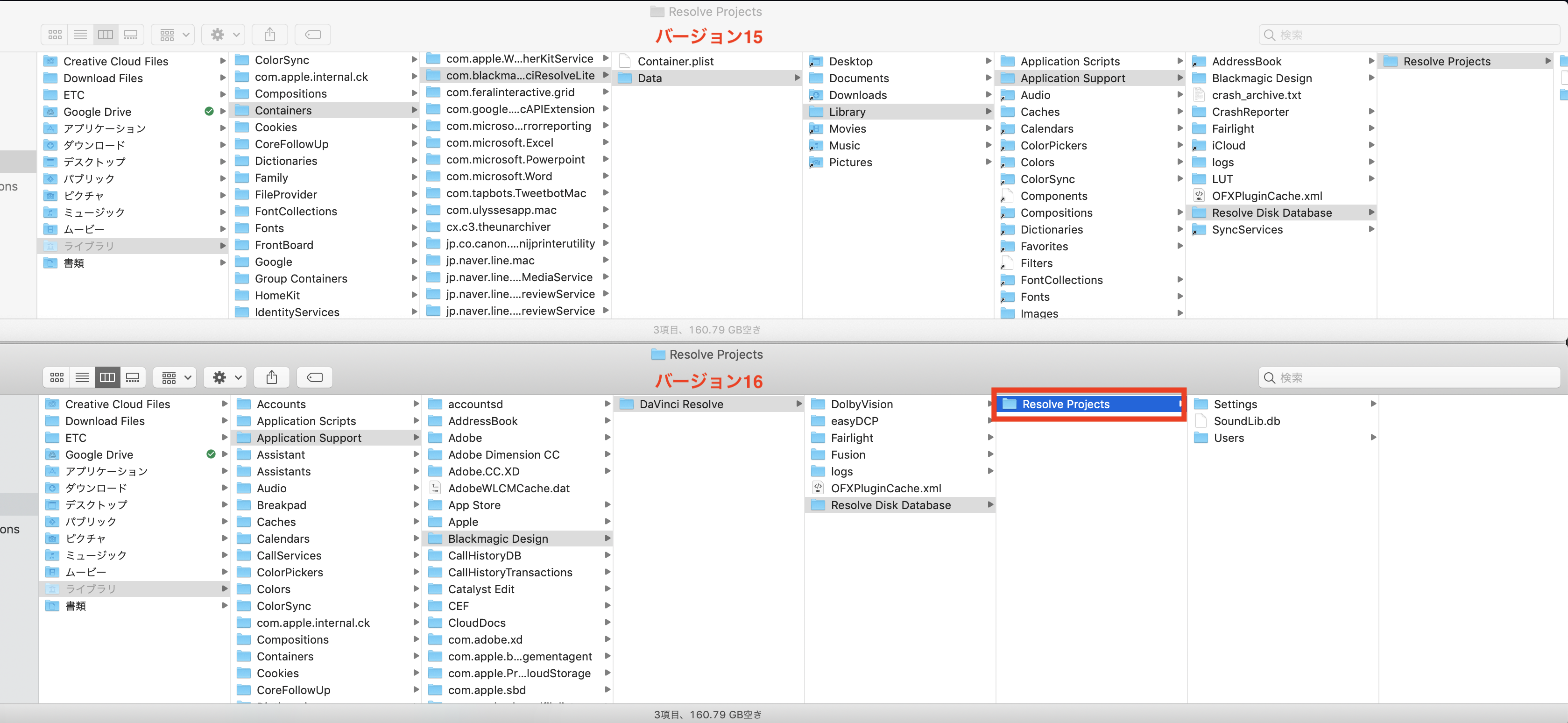Switch top window to icon view
The width and height of the screenshot is (1568, 723).
pos(55,35)
